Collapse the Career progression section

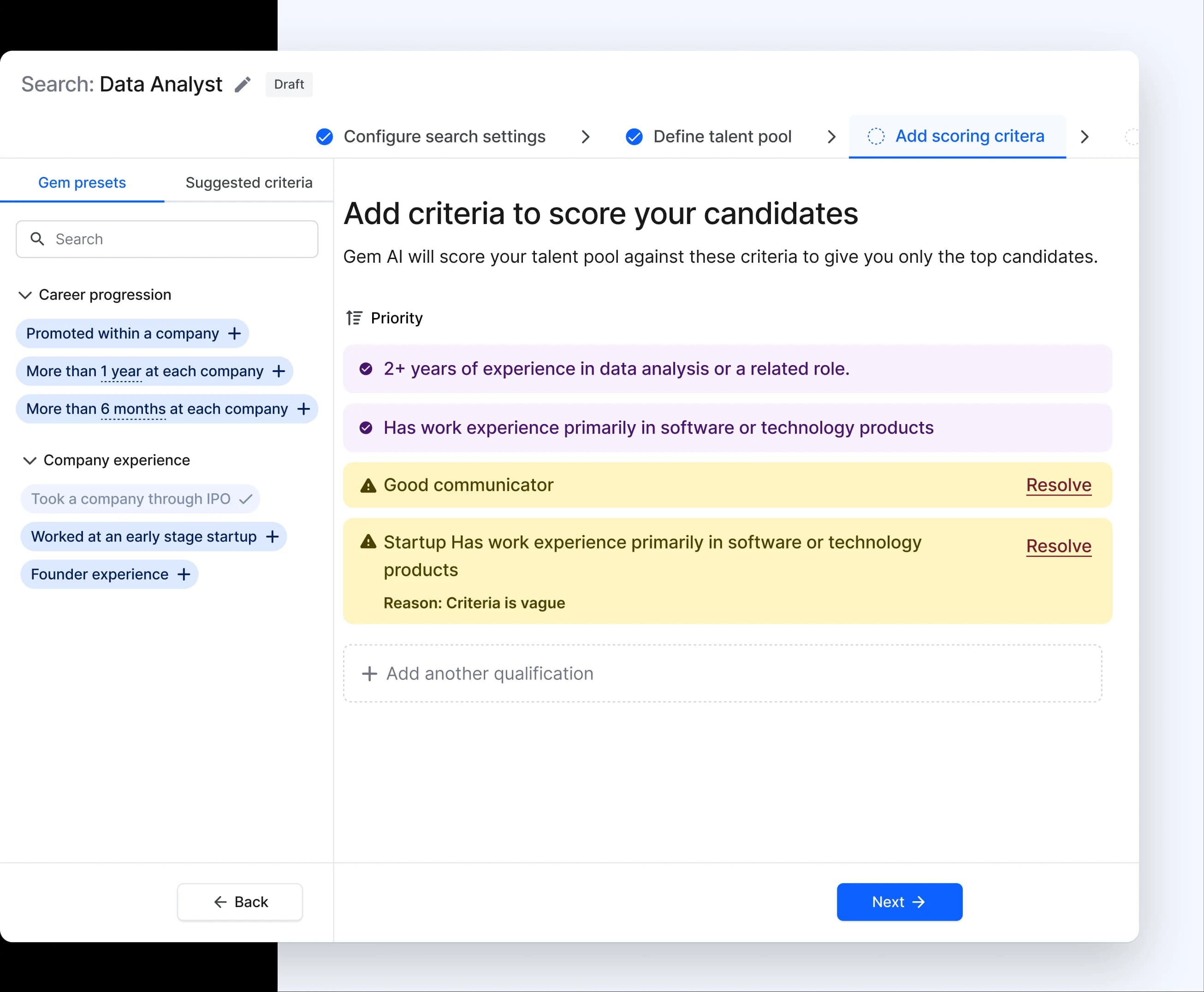tap(24, 295)
